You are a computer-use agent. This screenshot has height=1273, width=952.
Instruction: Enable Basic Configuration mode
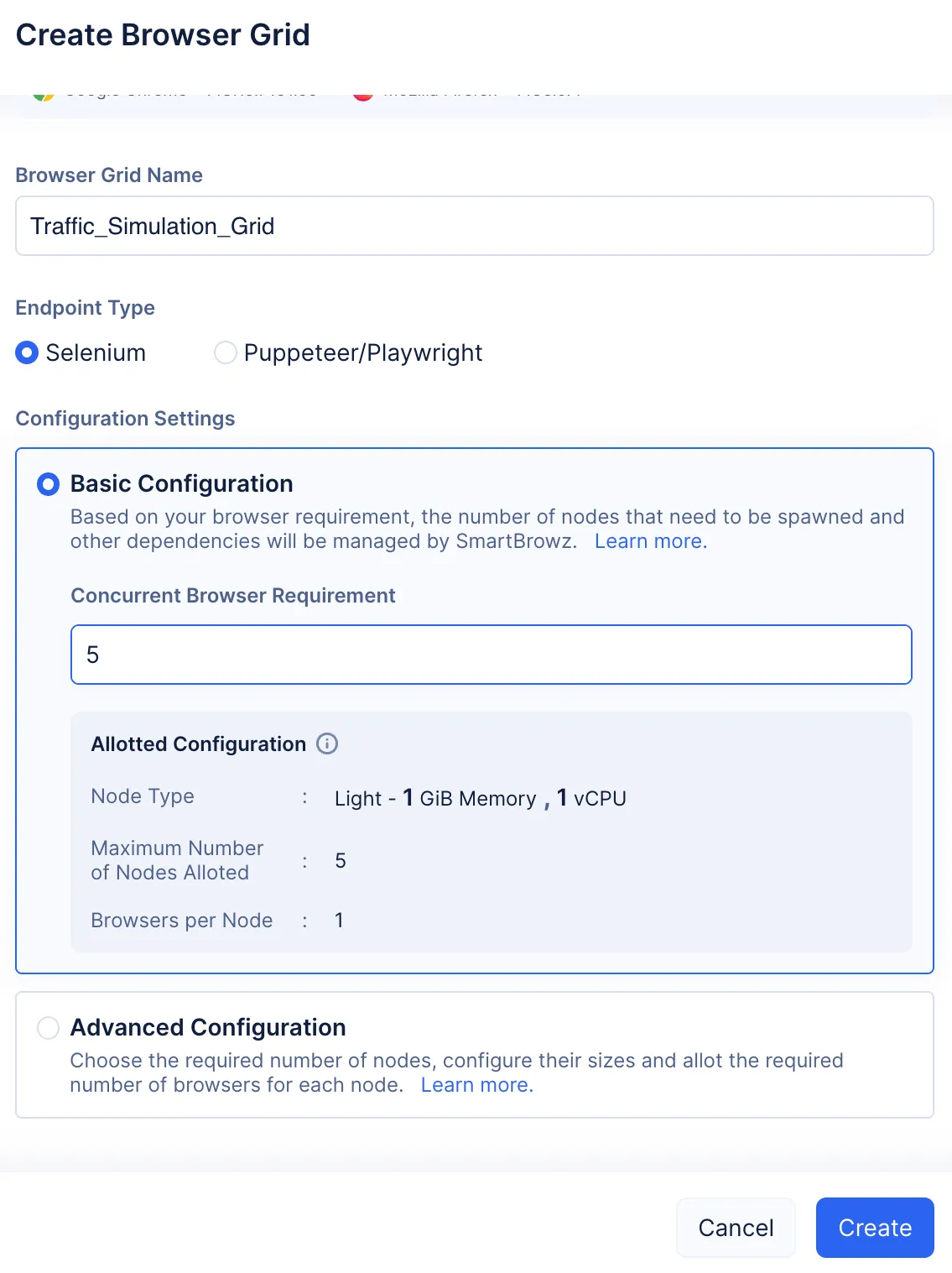coord(48,483)
